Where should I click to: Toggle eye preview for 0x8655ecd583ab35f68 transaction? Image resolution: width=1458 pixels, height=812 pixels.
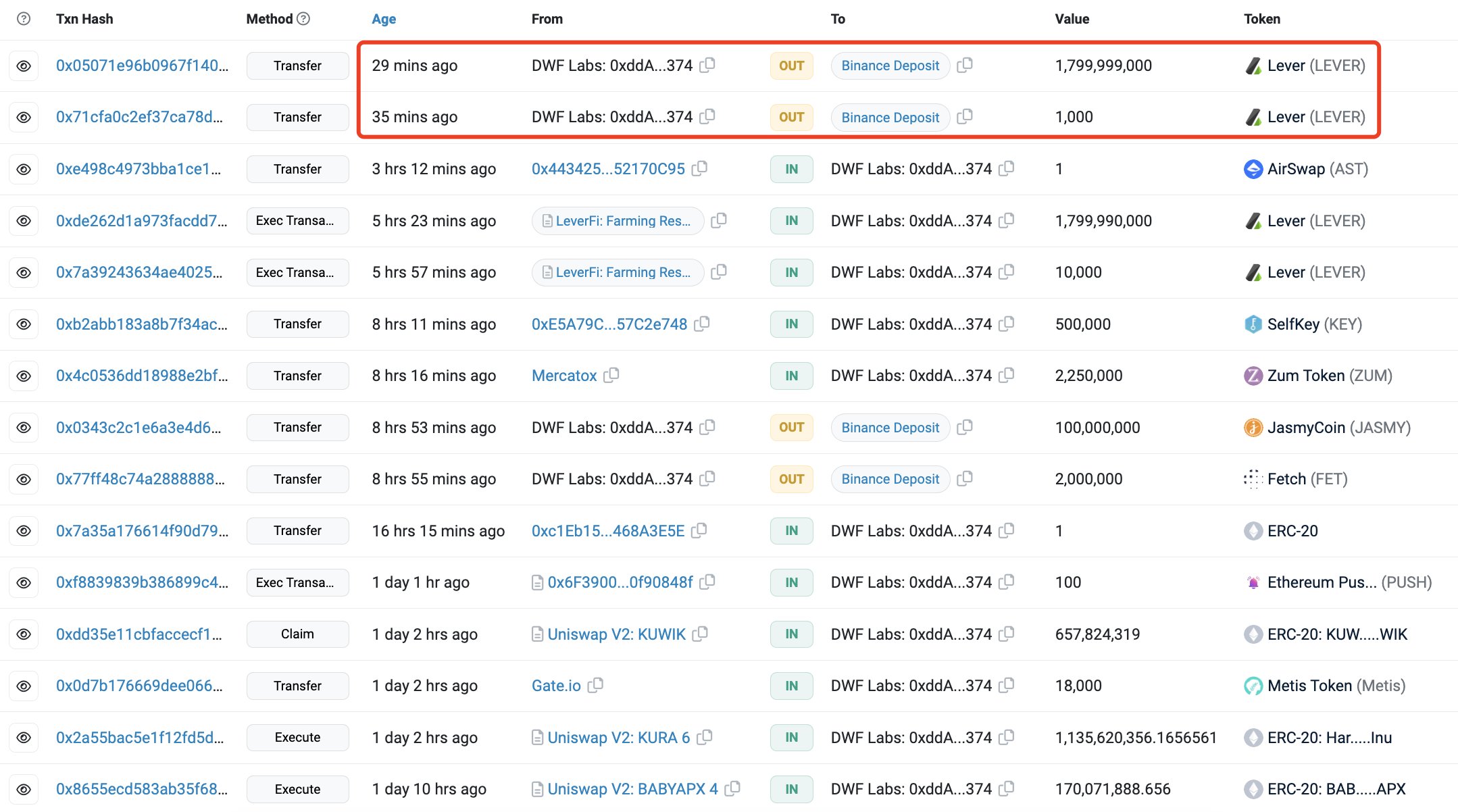pyautogui.click(x=24, y=789)
